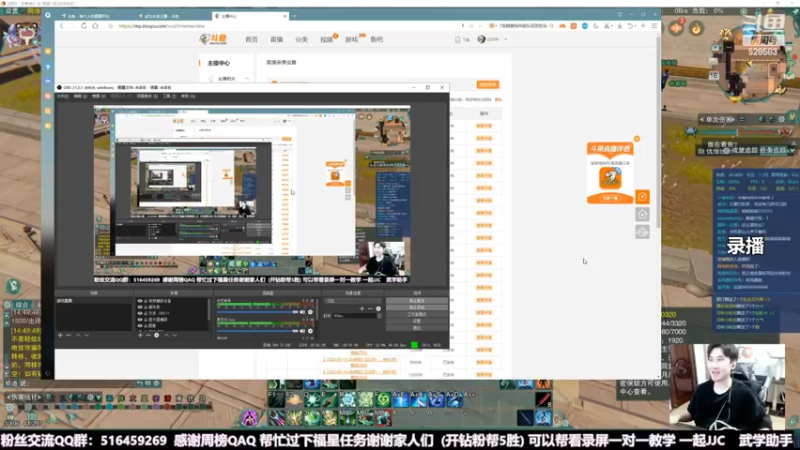Bookmark the page with the star icon
This screenshot has height=450, width=800.
click(x=110, y=26)
